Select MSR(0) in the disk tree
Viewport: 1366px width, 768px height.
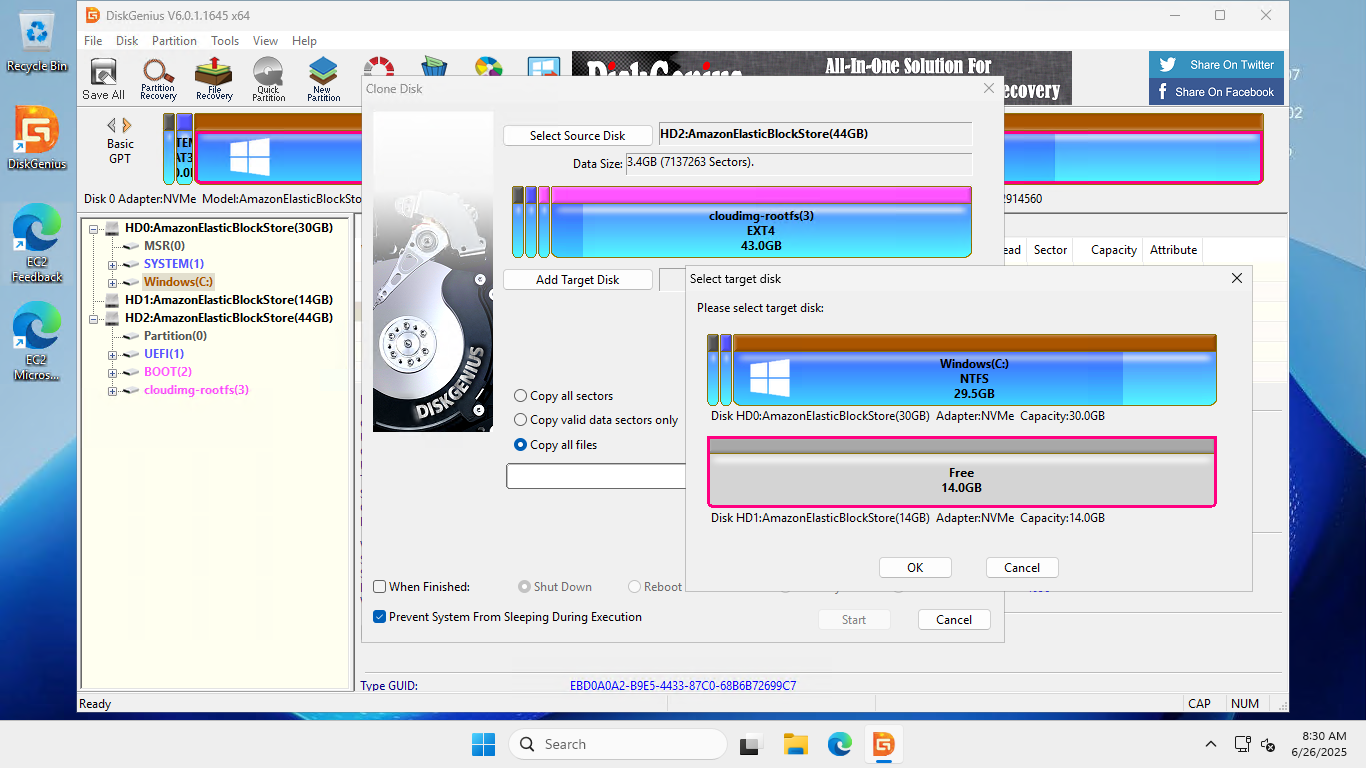coord(164,246)
